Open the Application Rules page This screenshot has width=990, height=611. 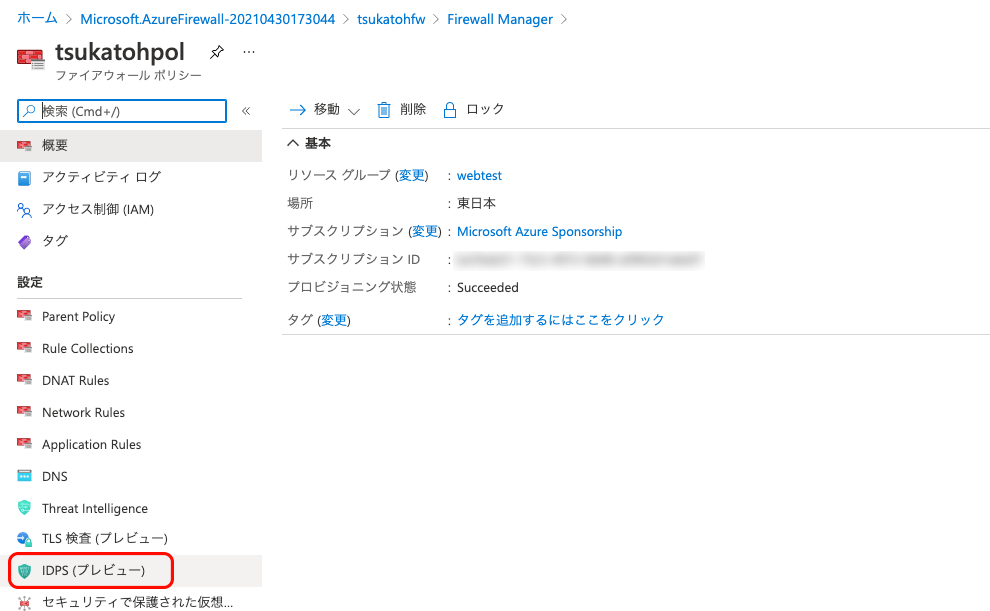pos(92,444)
